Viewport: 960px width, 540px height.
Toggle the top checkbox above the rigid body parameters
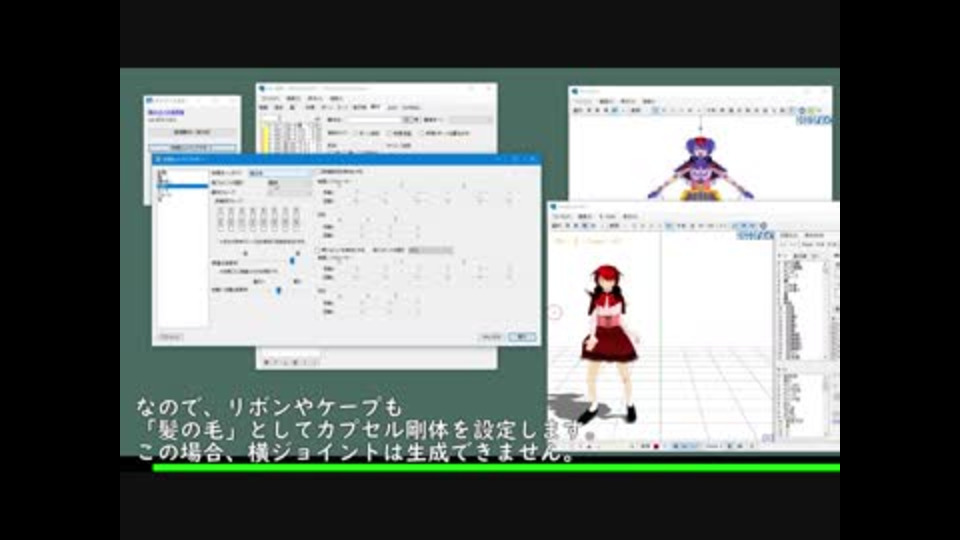pyautogui.click(x=317, y=172)
